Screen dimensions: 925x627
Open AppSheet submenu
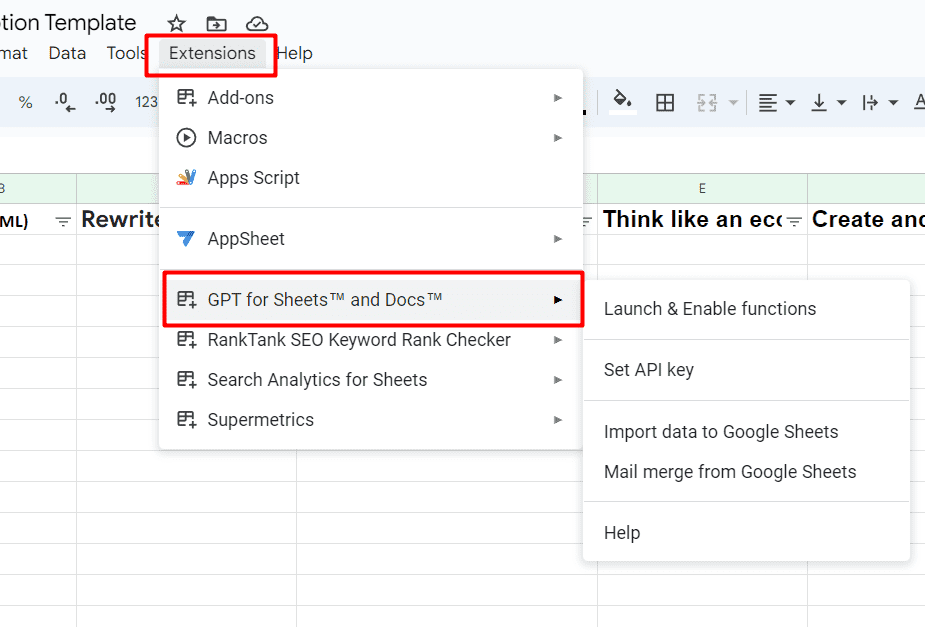pyautogui.click(x=371, y=238)
